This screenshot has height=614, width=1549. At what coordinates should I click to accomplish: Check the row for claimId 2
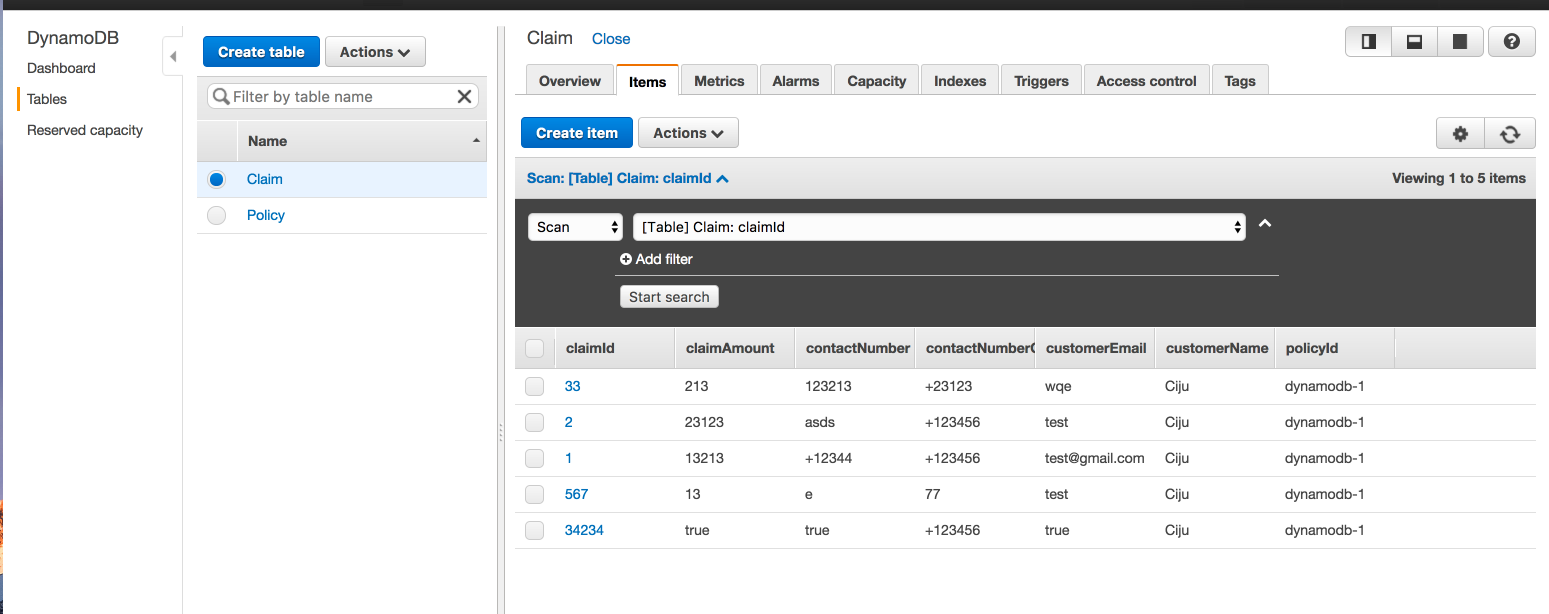tap(535, 422)
